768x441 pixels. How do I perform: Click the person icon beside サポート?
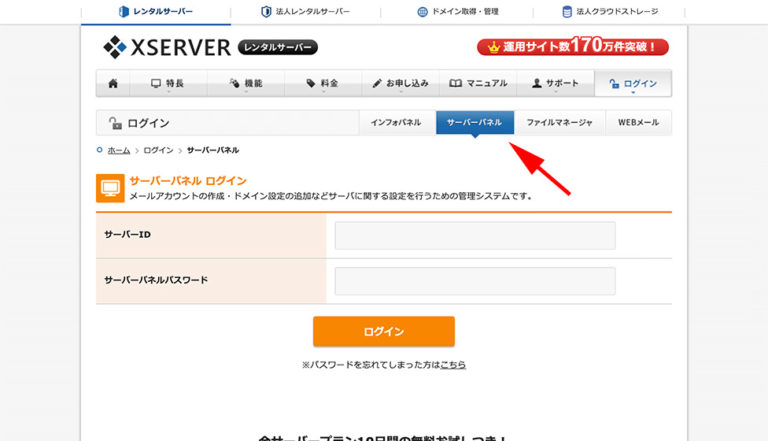[x=537, y=83]
